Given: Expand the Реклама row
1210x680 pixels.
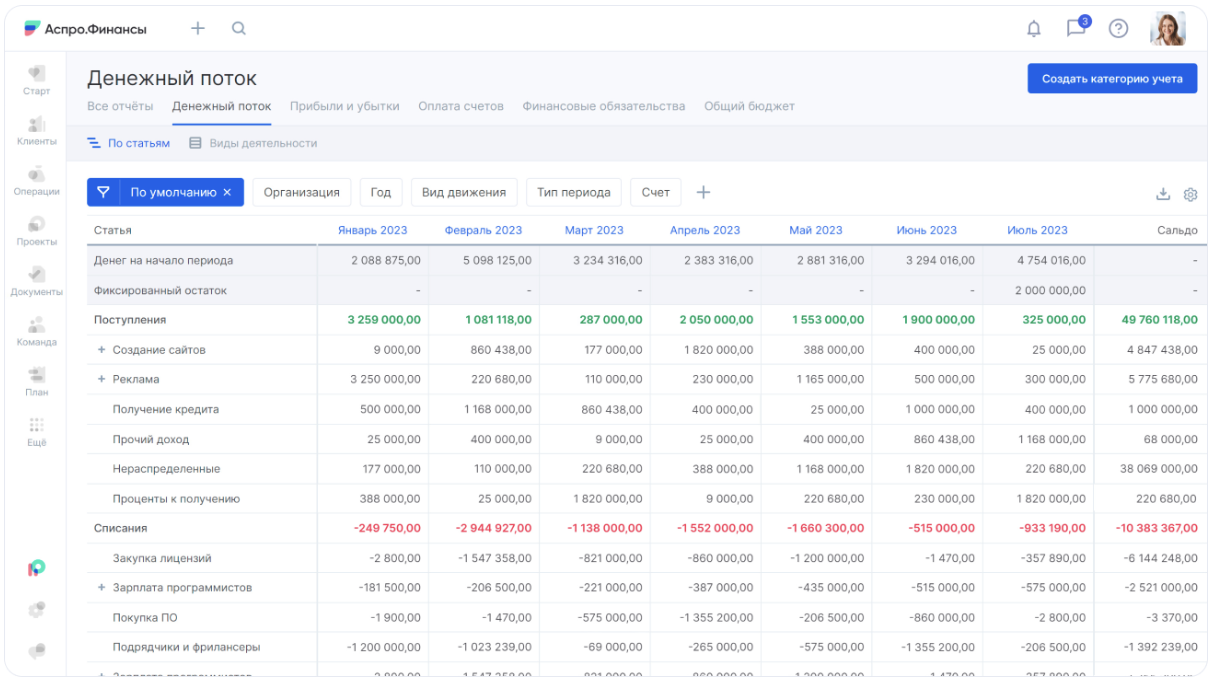Looking at the screenshot, I should 101,380.
